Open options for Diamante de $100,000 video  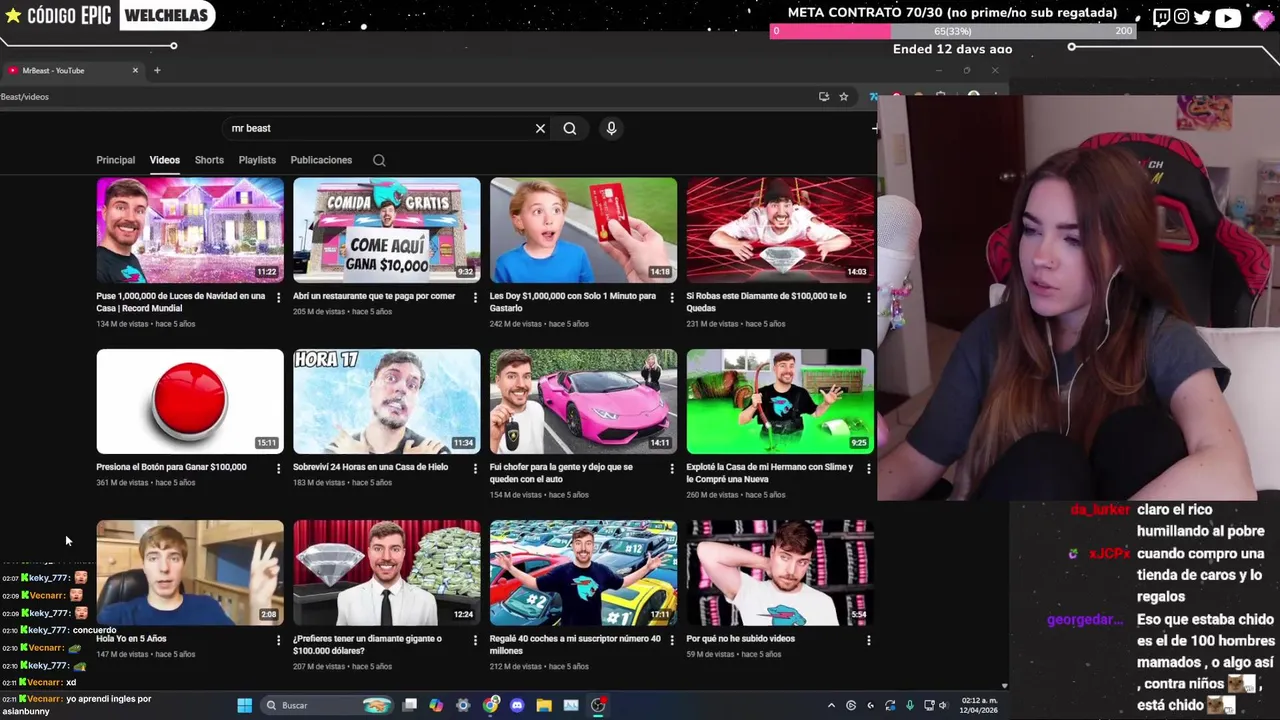click(x=868, y=297)
